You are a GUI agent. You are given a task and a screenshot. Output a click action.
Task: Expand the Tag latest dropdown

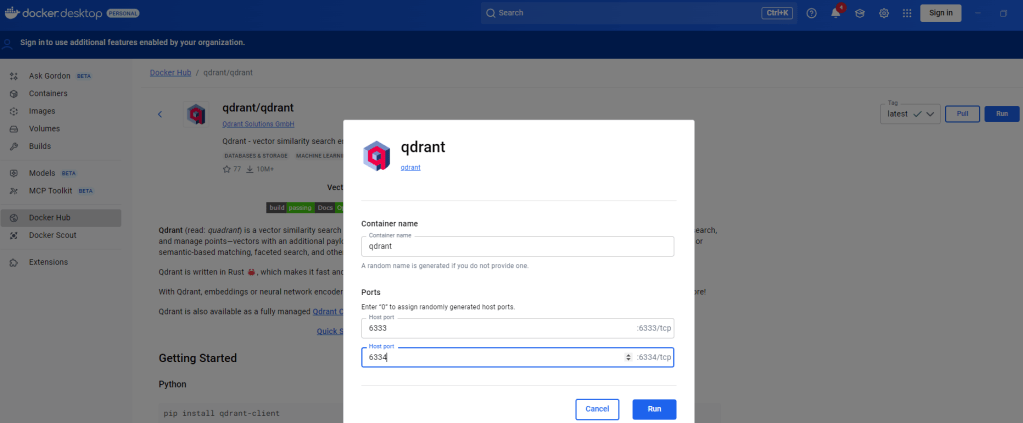(x=912, y=114)
